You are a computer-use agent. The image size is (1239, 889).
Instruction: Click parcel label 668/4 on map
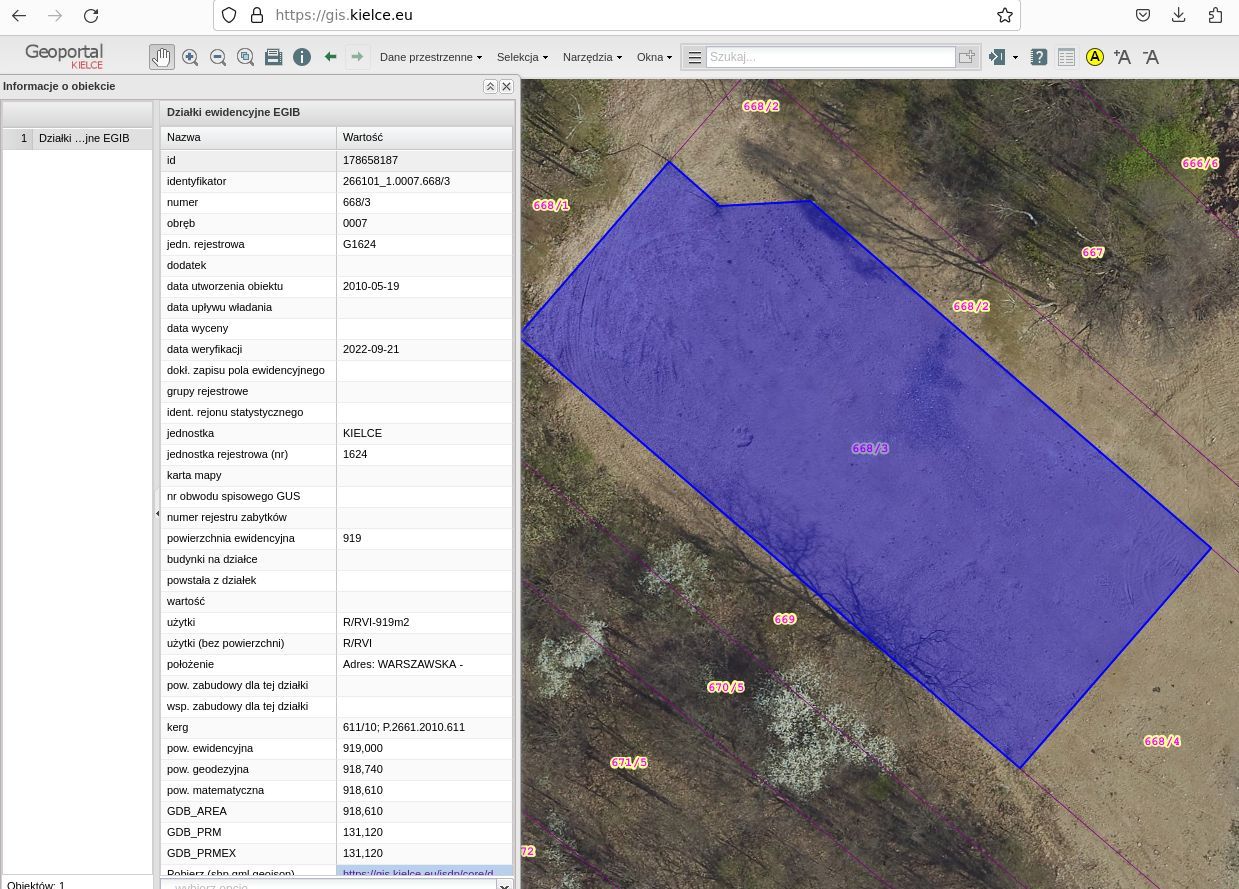point(1162,742)
